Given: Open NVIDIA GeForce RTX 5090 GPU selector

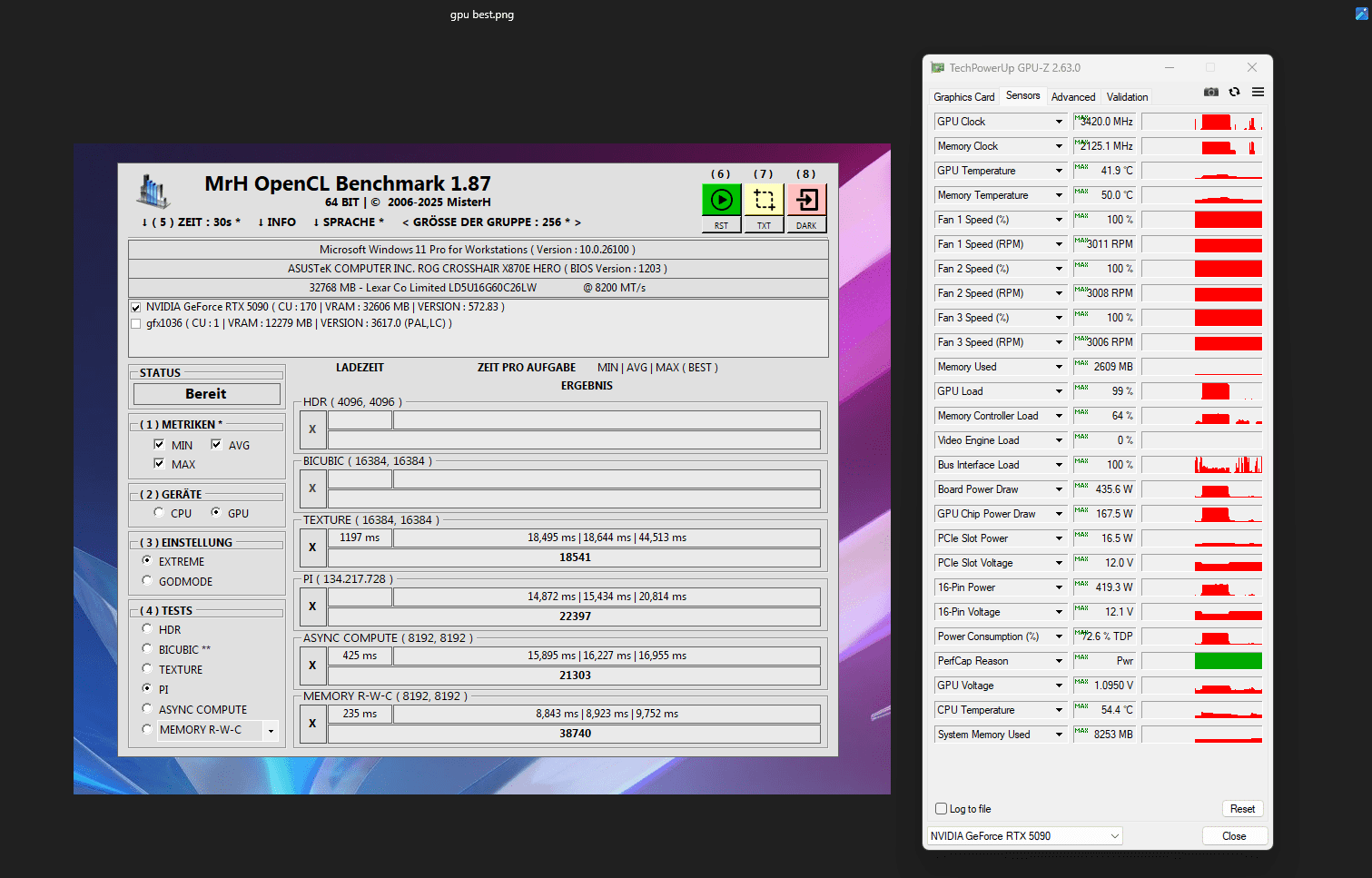Looking at the screenshot, I should tap(1025, 836).
